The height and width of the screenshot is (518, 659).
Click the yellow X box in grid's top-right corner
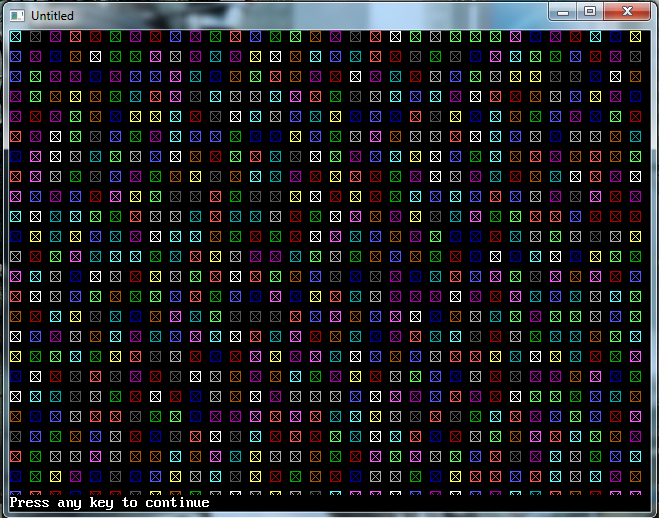click(635, 37)
